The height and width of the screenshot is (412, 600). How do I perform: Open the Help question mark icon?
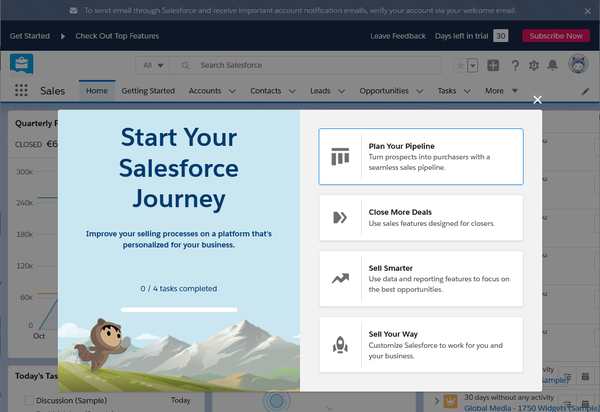(x=515, y=65)
